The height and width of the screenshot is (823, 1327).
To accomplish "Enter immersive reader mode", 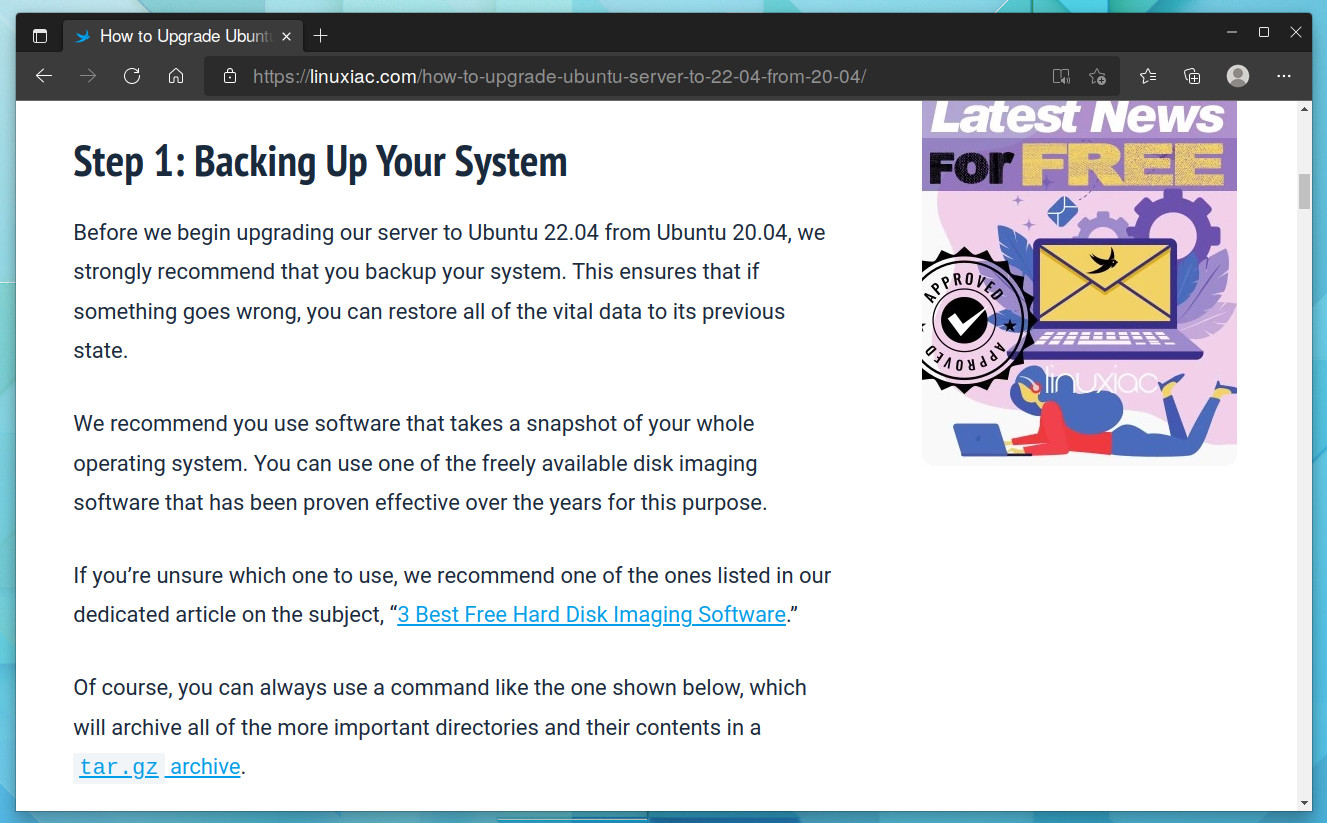I will click(x=1061, y=76).
